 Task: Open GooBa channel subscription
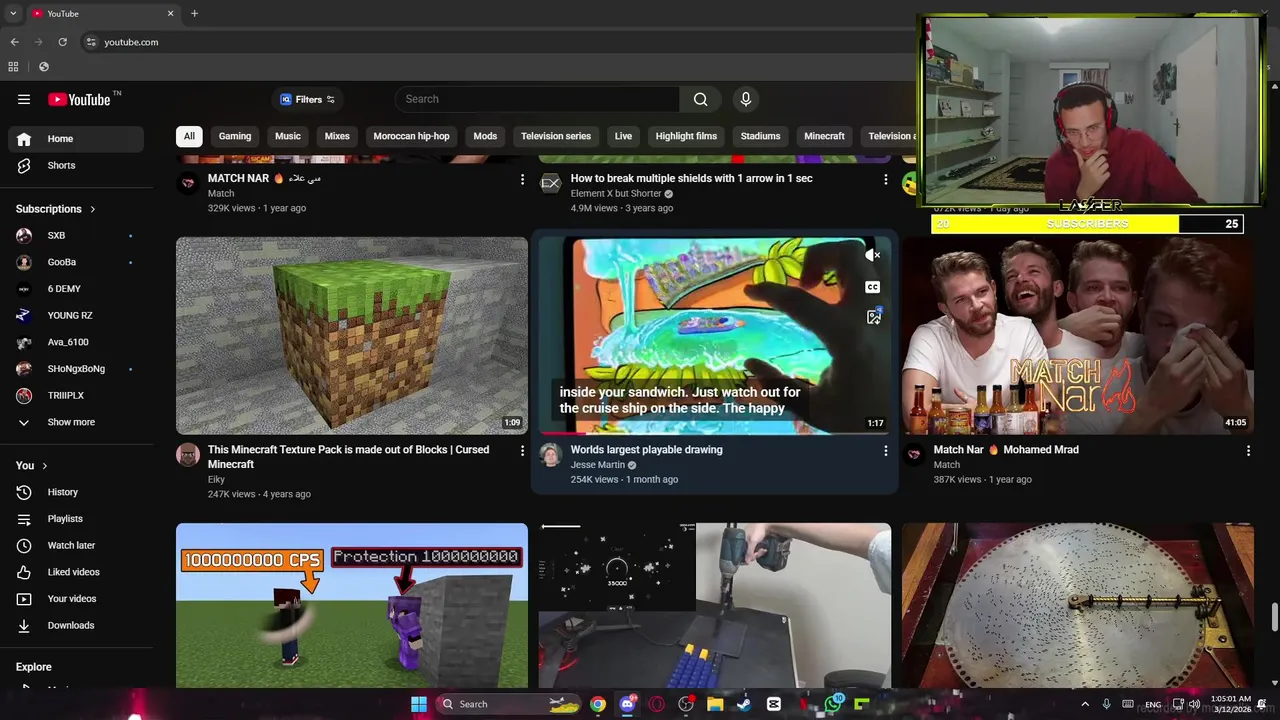pos(76,262)
